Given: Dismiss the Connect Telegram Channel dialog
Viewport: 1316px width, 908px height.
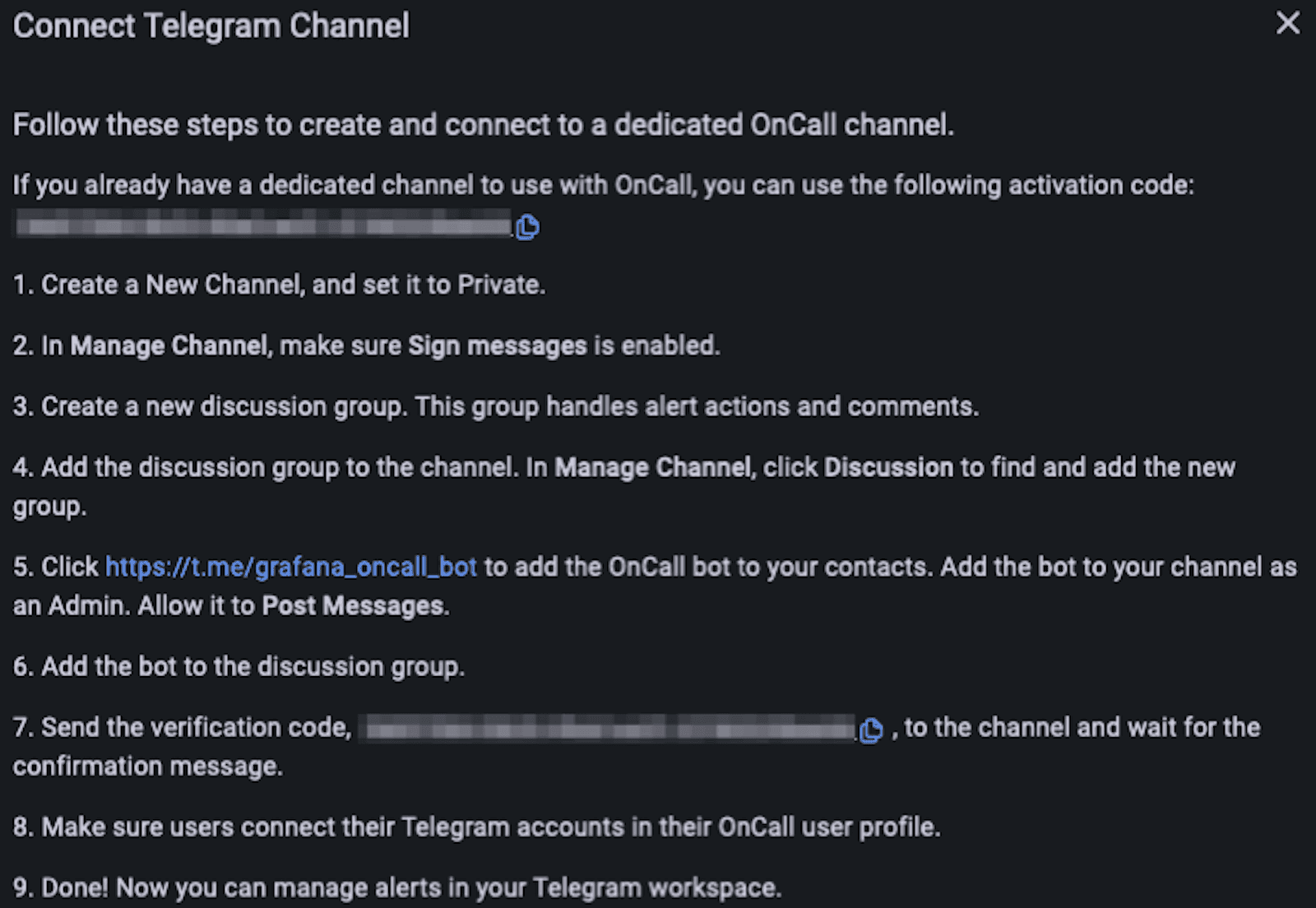Looking at the screenshot, I should pos(1287,24).
